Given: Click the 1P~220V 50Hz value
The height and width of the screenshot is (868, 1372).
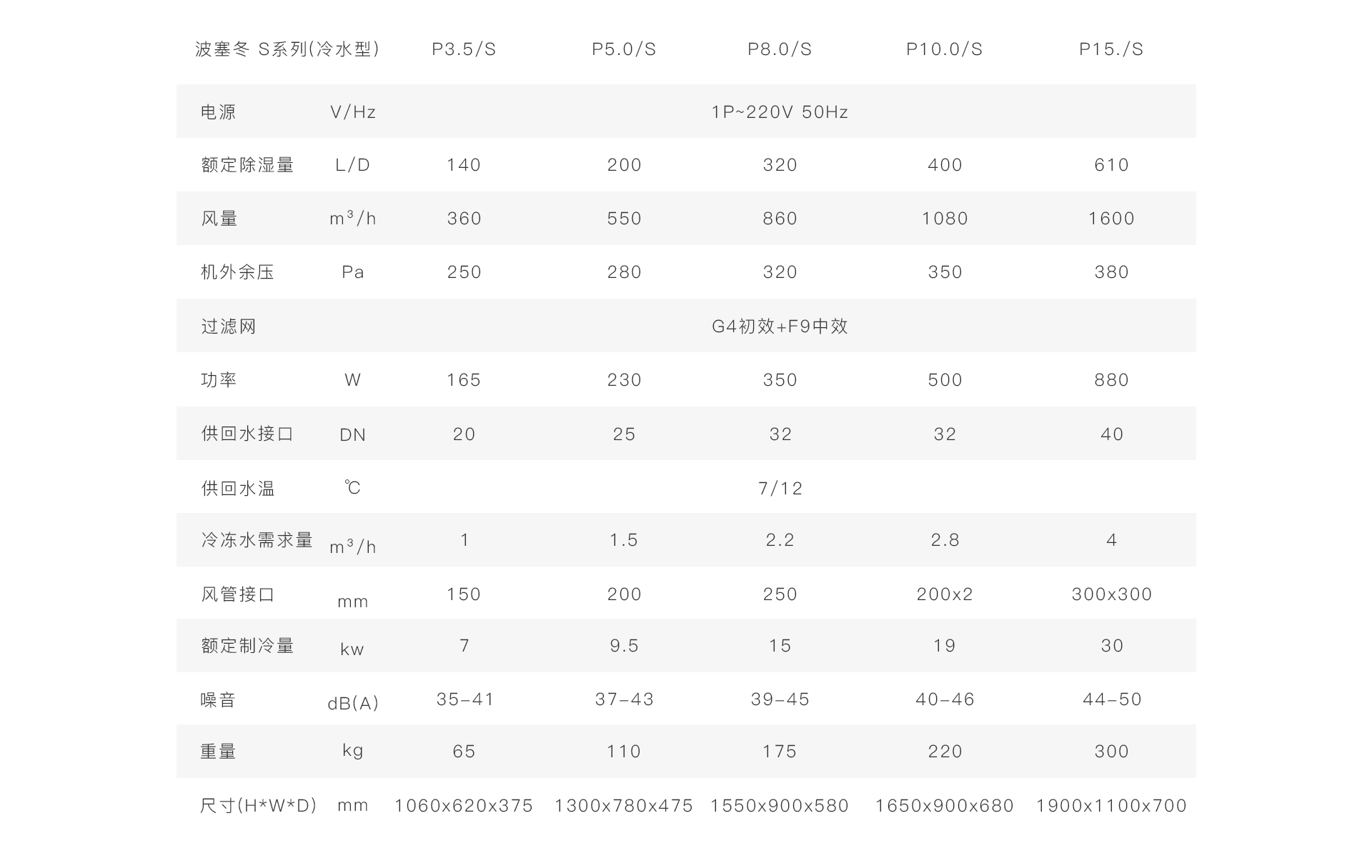Looking at the screenshot, I should tap(780, 112).
